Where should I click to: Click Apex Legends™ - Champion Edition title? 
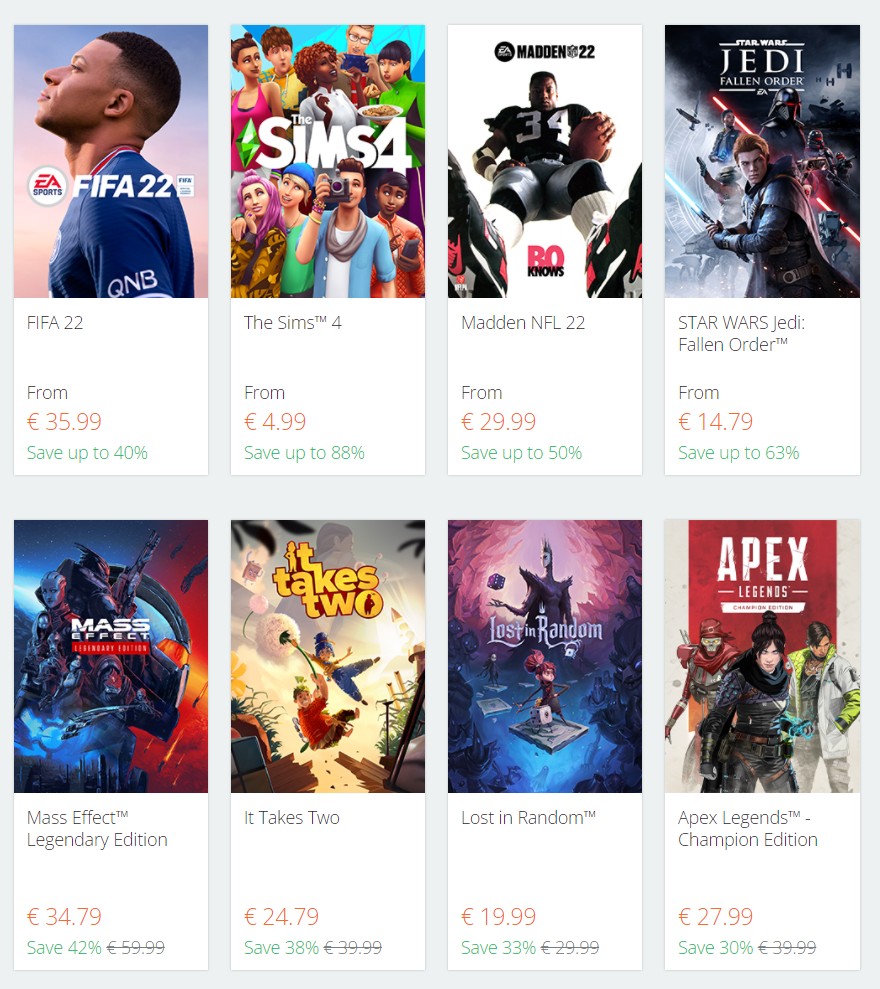pyautogui.click(x=748, y=829)
